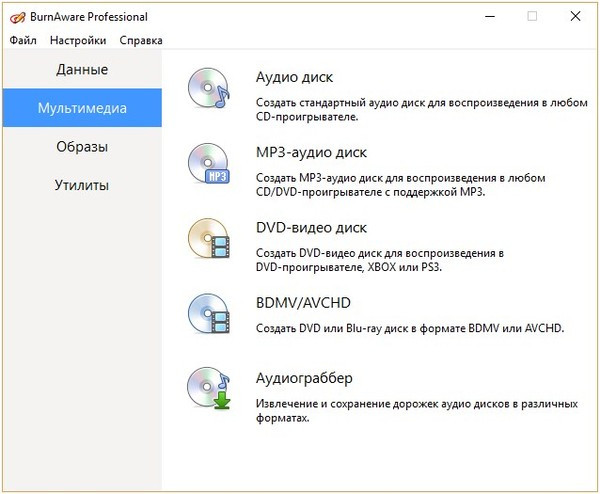Select the Мультимедиа sidebar tab
This screenshot has width=600, height=494.
click(x=81, y=108)
